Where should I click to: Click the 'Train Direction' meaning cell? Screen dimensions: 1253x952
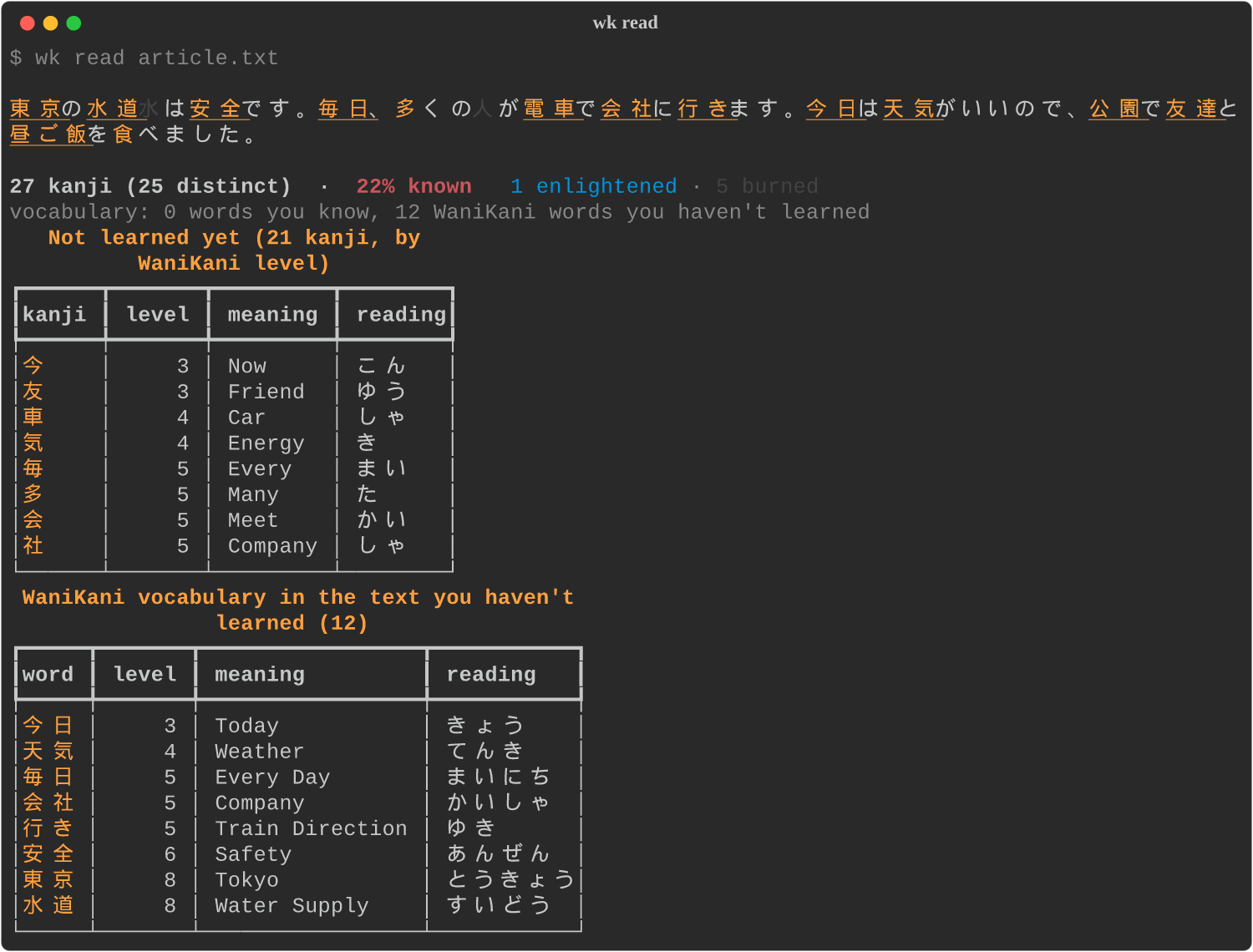(311, 828)
